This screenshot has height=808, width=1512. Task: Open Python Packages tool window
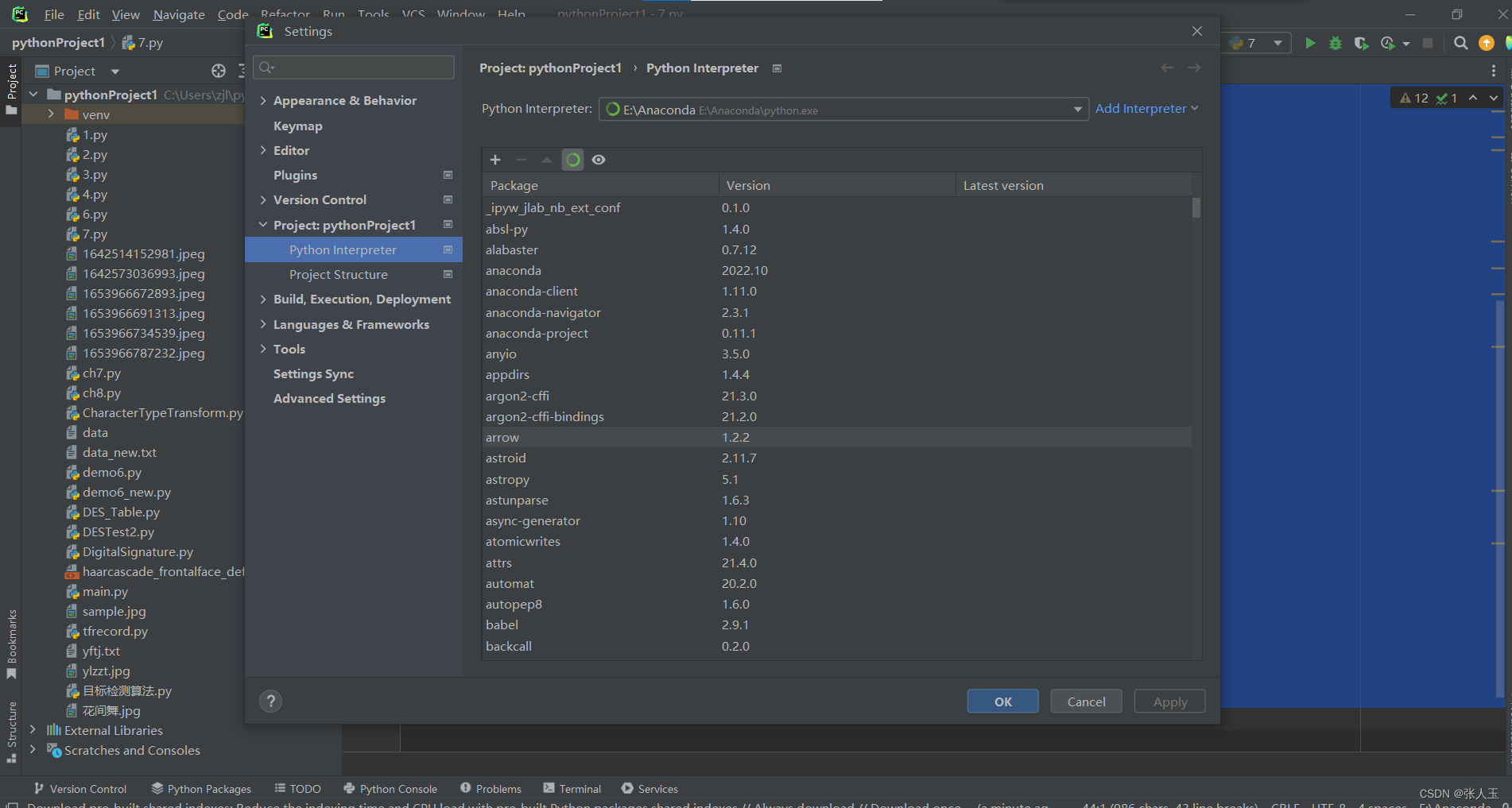201,788
